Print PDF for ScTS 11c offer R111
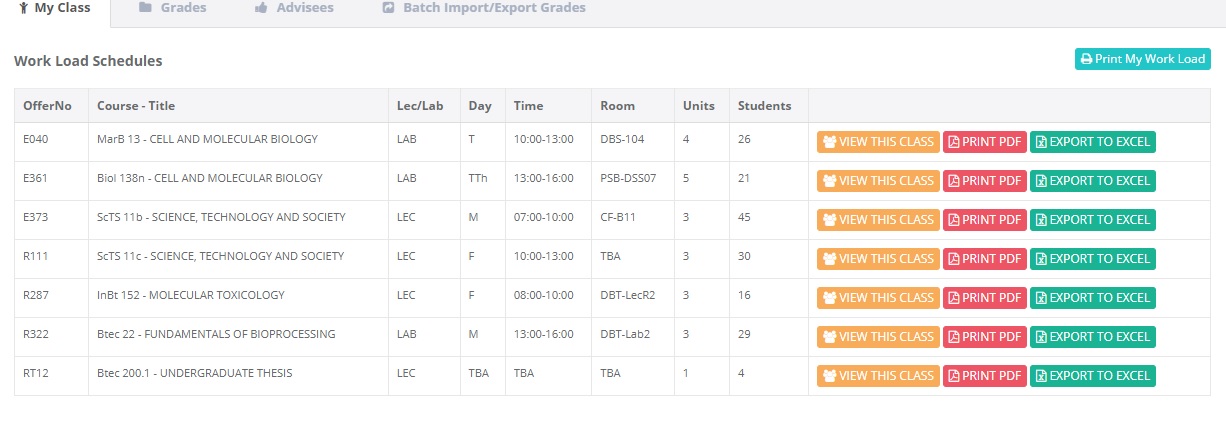 (x=985, y=259)
